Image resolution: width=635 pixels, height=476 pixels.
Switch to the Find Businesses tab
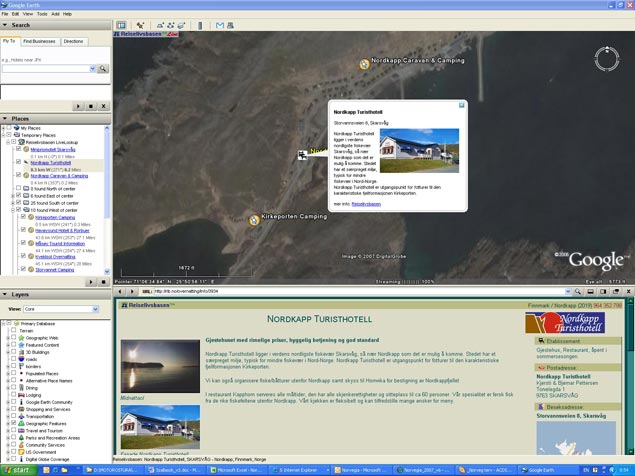39,41
